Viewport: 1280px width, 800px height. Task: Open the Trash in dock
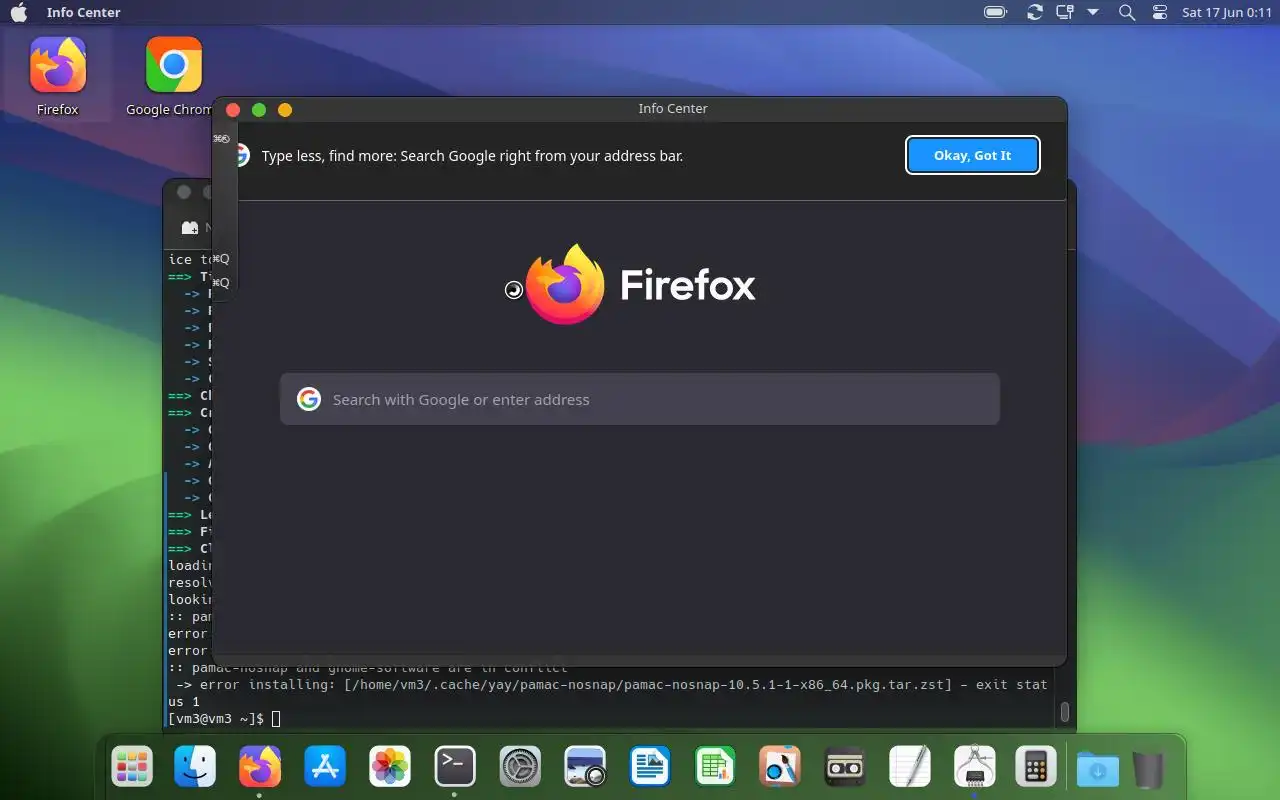pyautogui.click(x=1149, y=768)
